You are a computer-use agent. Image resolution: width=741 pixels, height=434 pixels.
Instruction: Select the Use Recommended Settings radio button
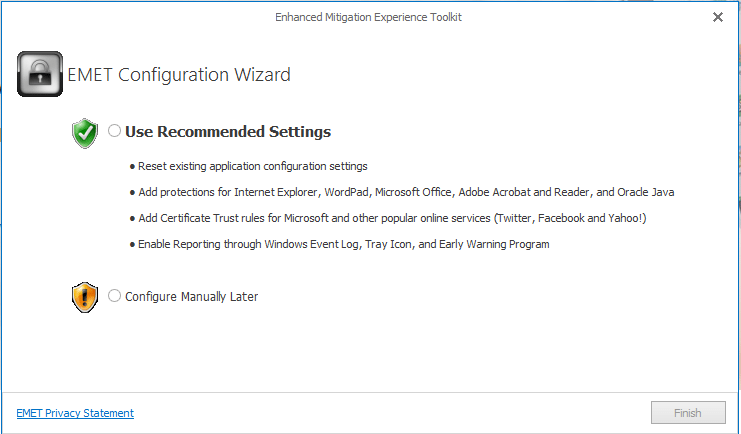pyautogui.click(x=115, y=131)
